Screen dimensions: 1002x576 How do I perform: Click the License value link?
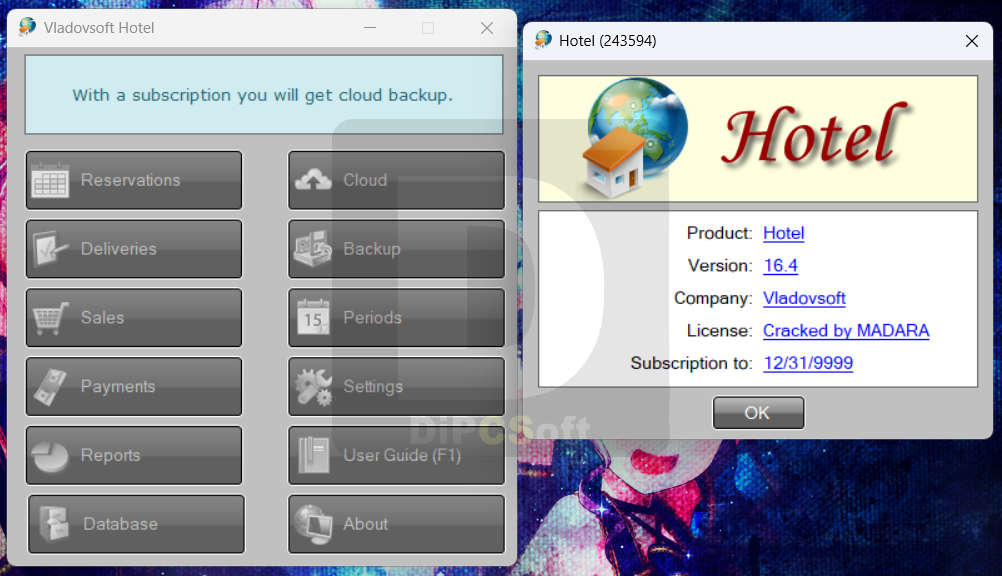(x=846, y=331)
